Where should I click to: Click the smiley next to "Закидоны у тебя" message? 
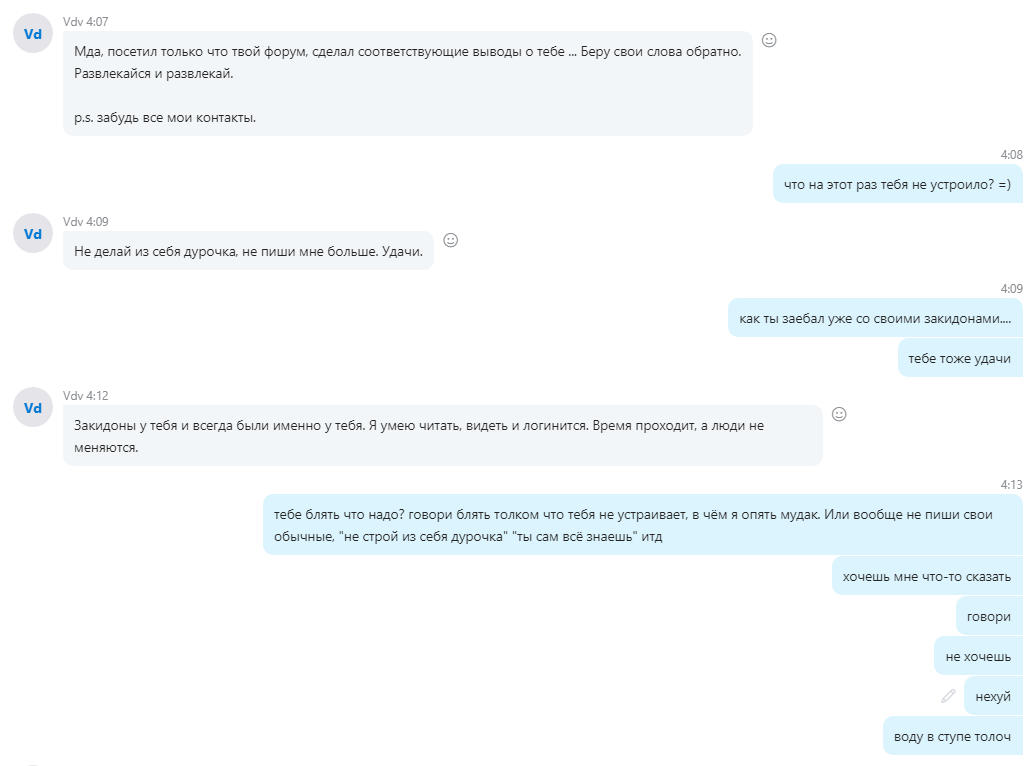click(x=839, y=414)
